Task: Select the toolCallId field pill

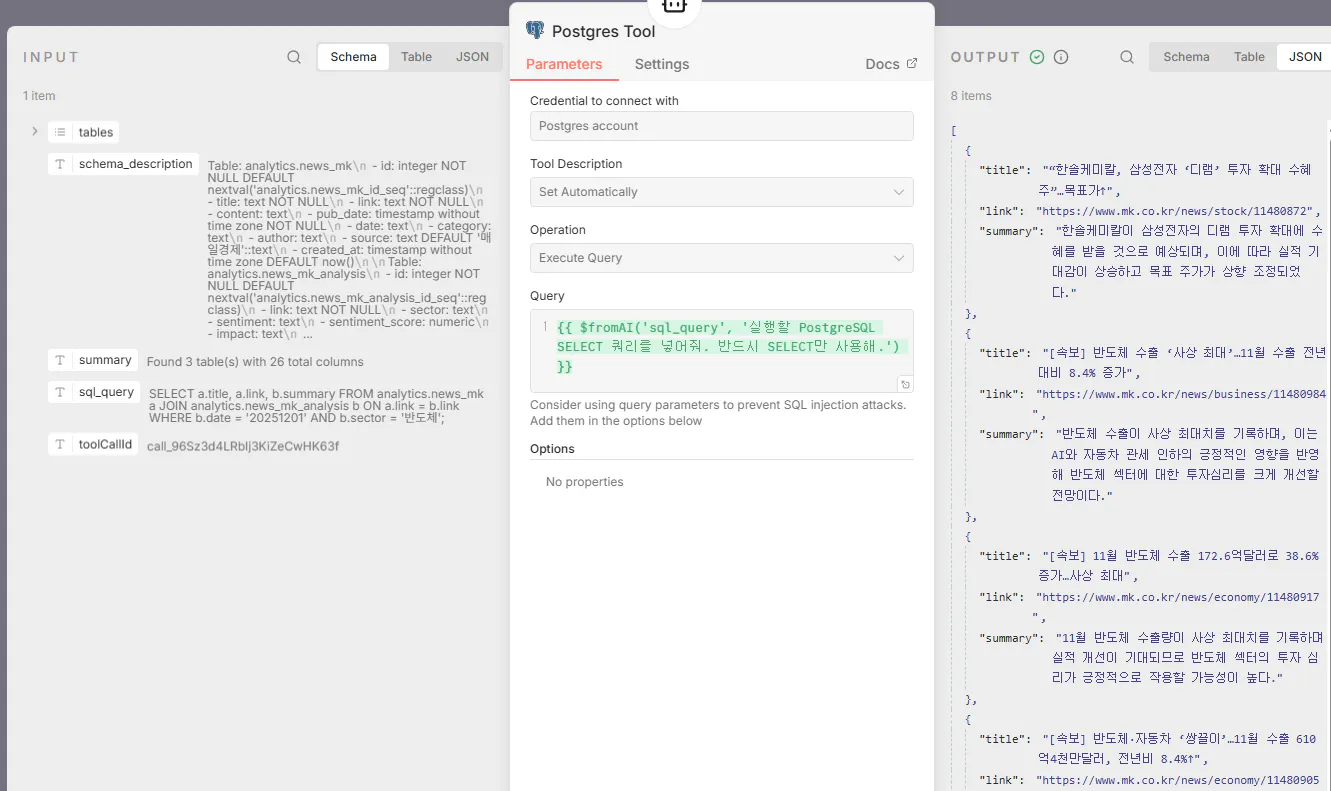Action: (93, 444)
